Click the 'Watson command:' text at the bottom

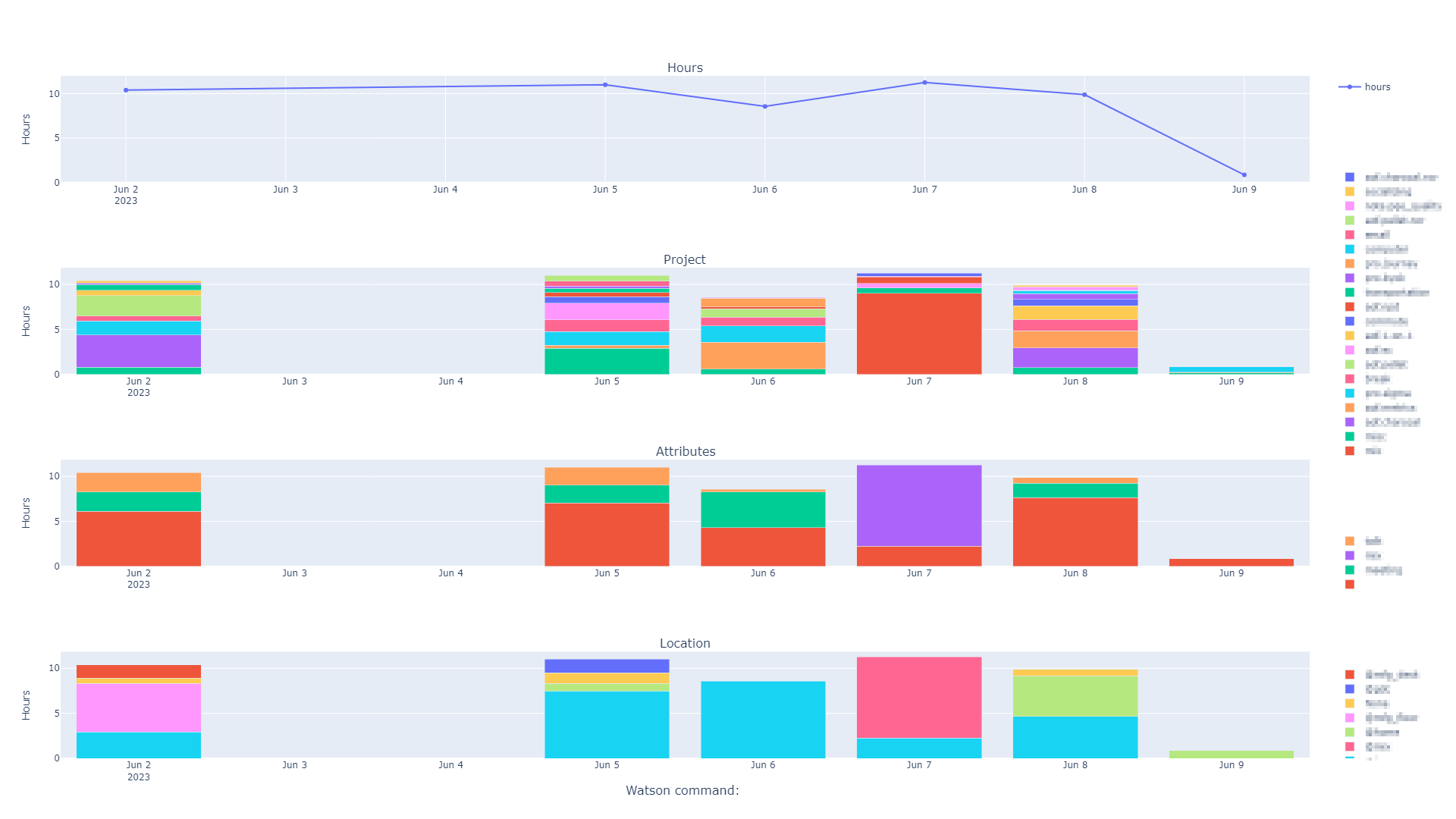(x=682, y=790)
